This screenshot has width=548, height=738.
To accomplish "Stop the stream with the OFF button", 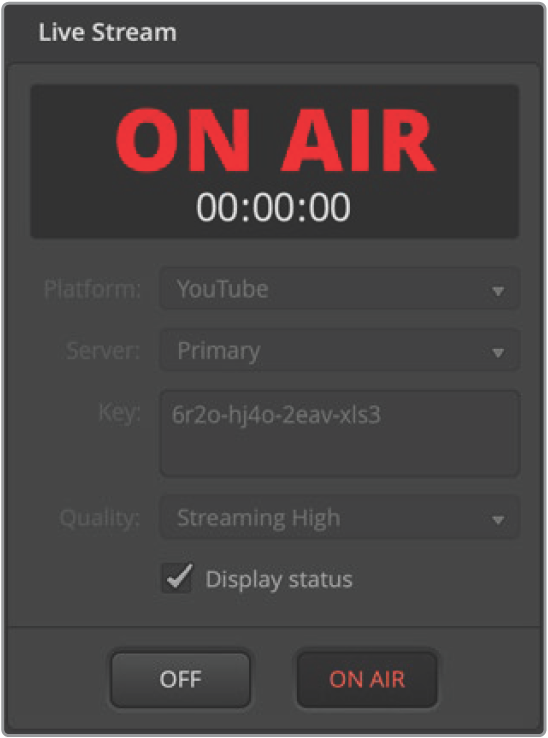I will [180, 679].
